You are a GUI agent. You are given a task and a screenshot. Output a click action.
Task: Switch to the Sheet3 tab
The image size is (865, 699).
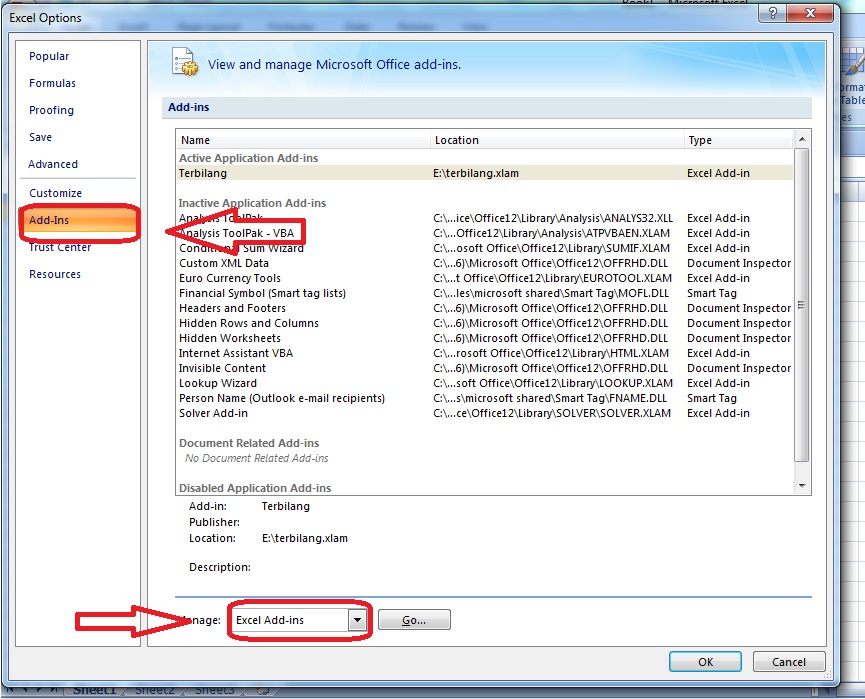tap(215, 690)
